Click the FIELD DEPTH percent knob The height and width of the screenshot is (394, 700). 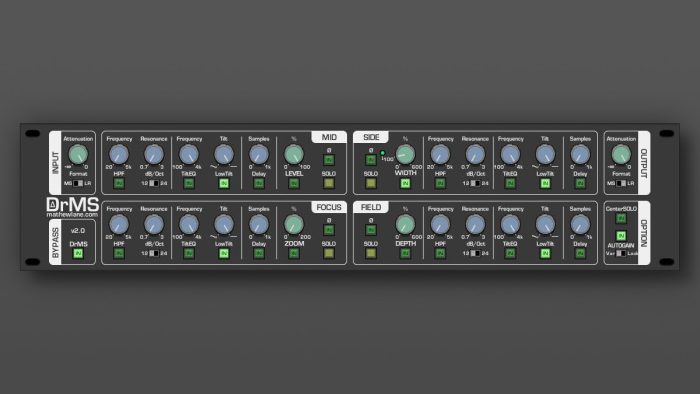click(x=405, y=224)
